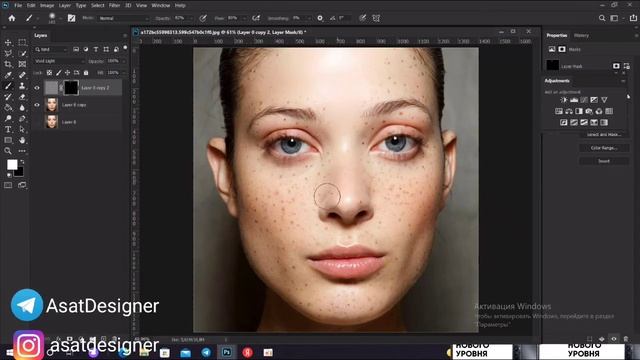Click the Select and Mask button
640x360 pixels.
604,134
